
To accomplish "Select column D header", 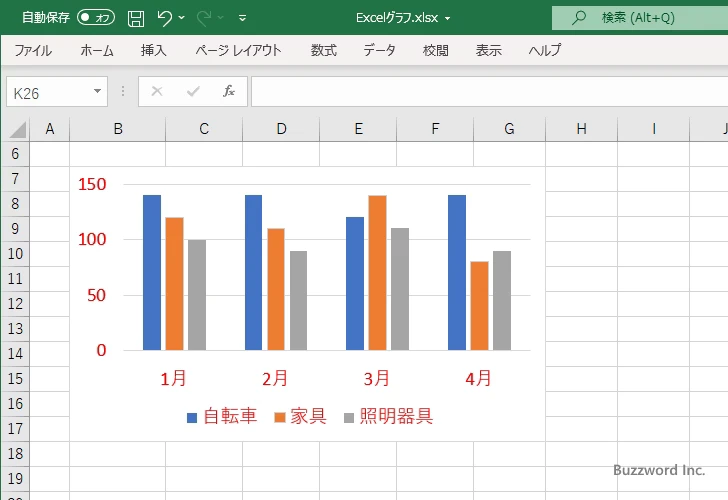I will [x=281, y=129].
